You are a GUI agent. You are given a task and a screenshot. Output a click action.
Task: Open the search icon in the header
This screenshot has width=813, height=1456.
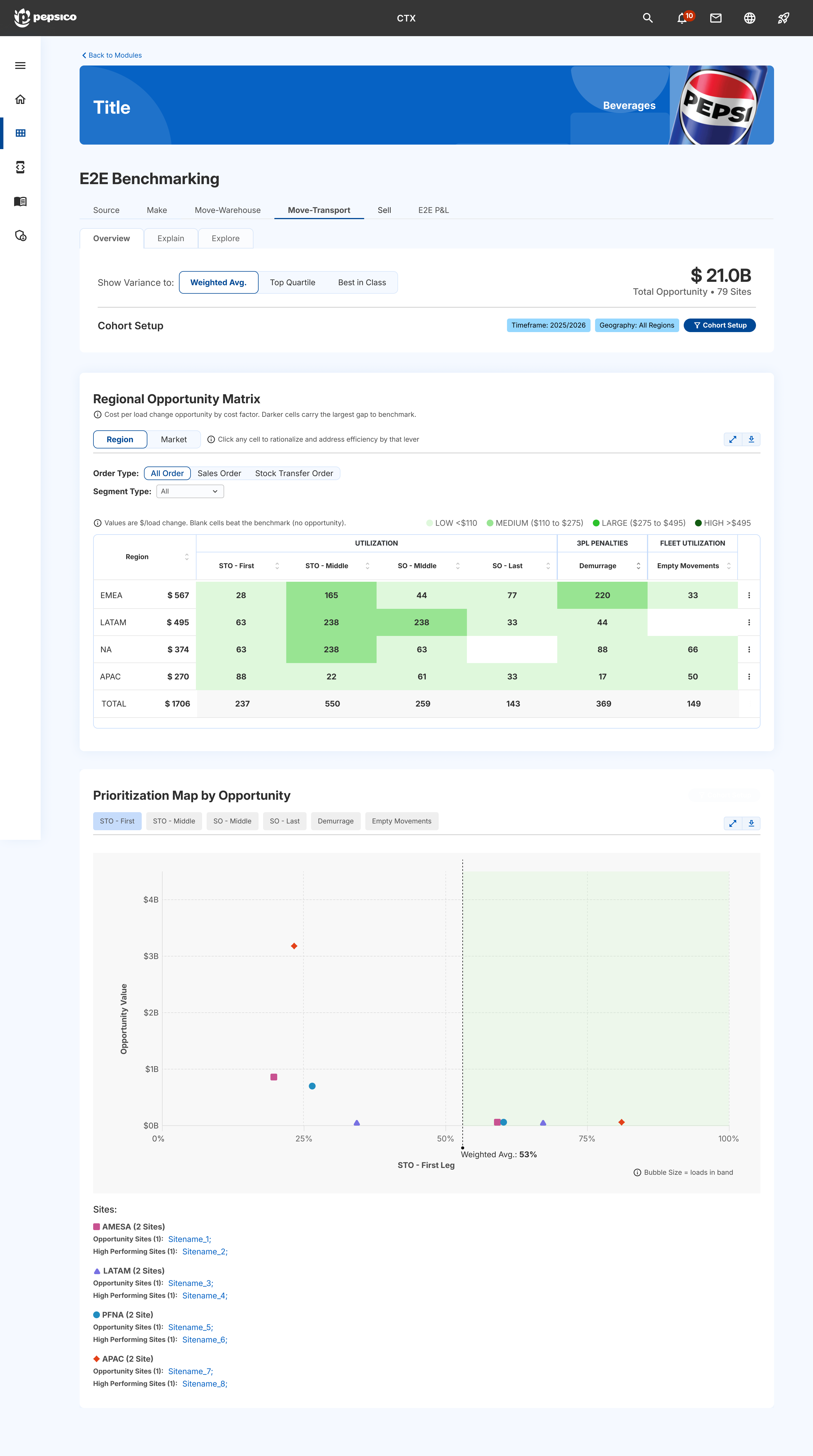[x=648, y=18]
